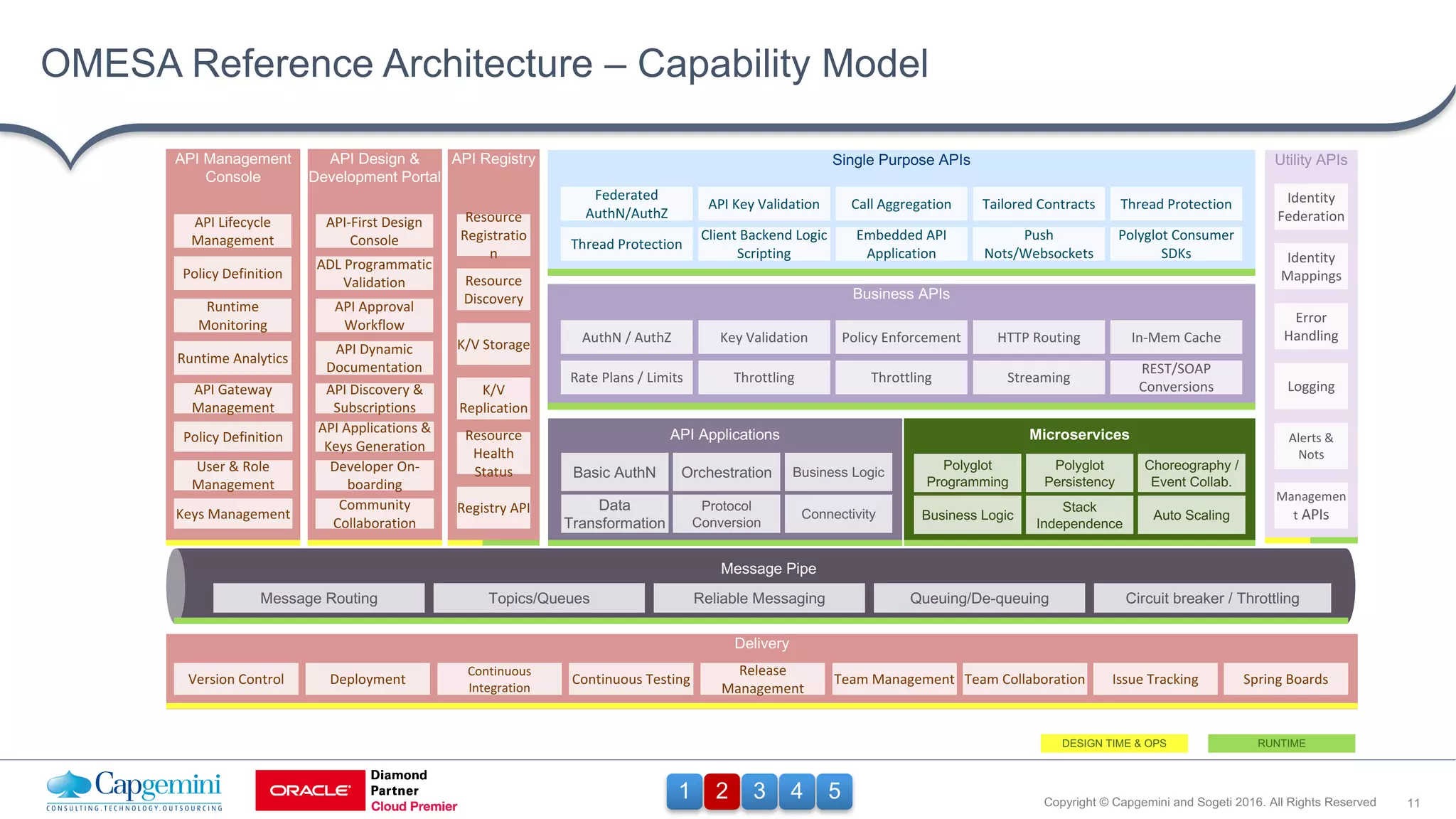Select the Single Purpose APIs header

pos(901,161)
